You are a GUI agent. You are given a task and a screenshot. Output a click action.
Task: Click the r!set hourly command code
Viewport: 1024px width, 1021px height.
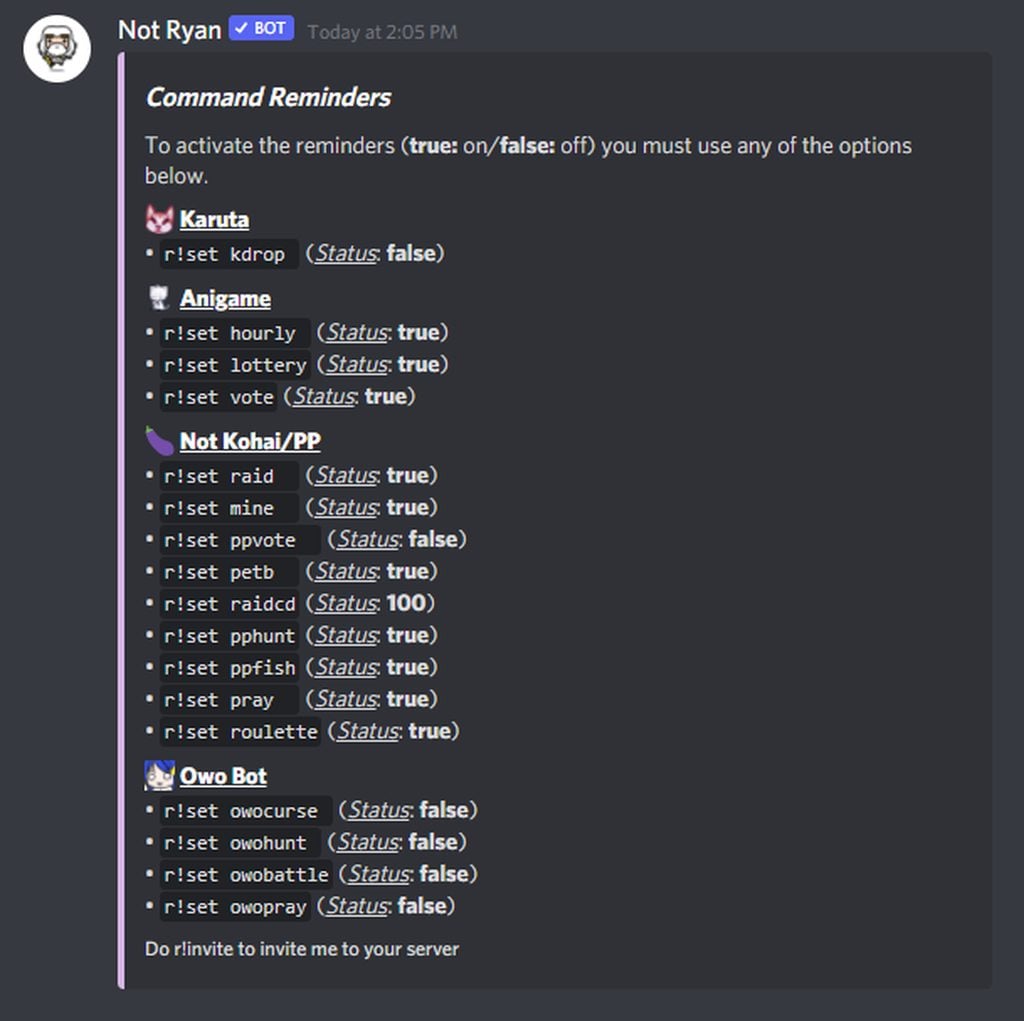coord(234,333)
